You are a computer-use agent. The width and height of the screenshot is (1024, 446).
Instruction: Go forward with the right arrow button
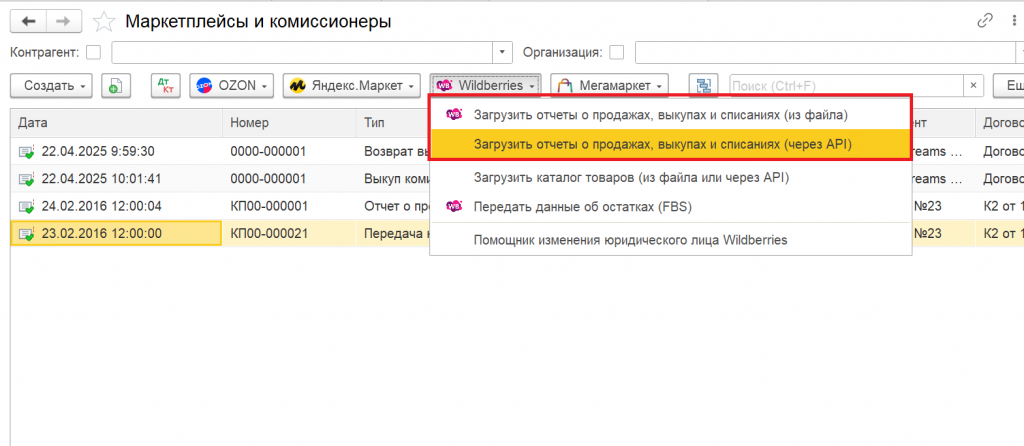63,22
